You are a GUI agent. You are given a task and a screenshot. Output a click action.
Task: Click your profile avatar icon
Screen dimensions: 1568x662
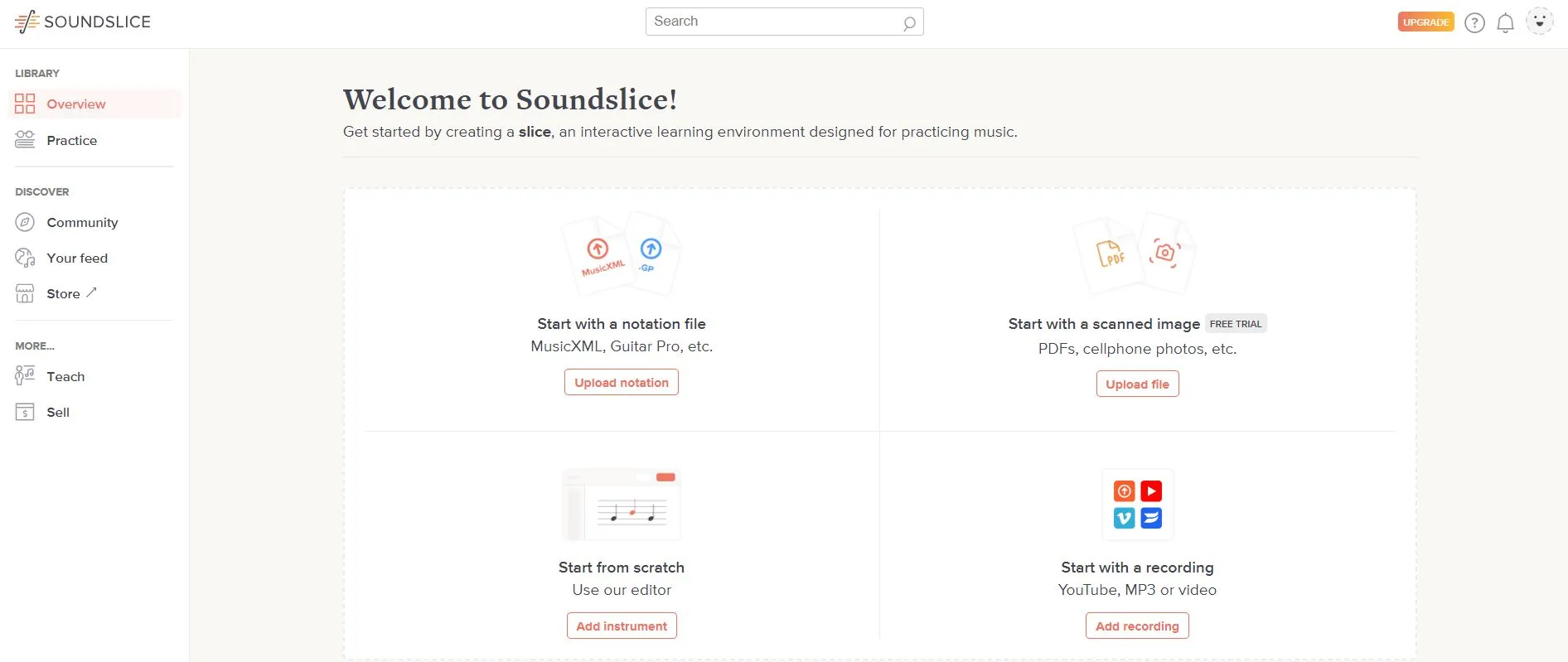(1540, 21)
